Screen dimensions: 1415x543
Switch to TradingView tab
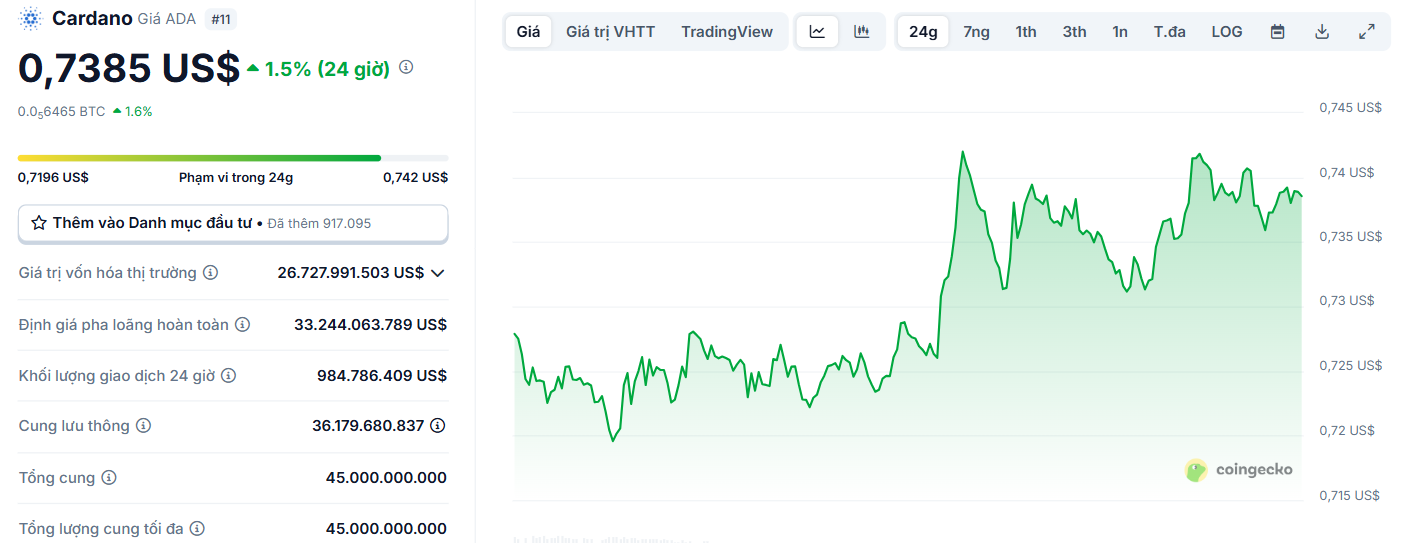tap(727, 32)
